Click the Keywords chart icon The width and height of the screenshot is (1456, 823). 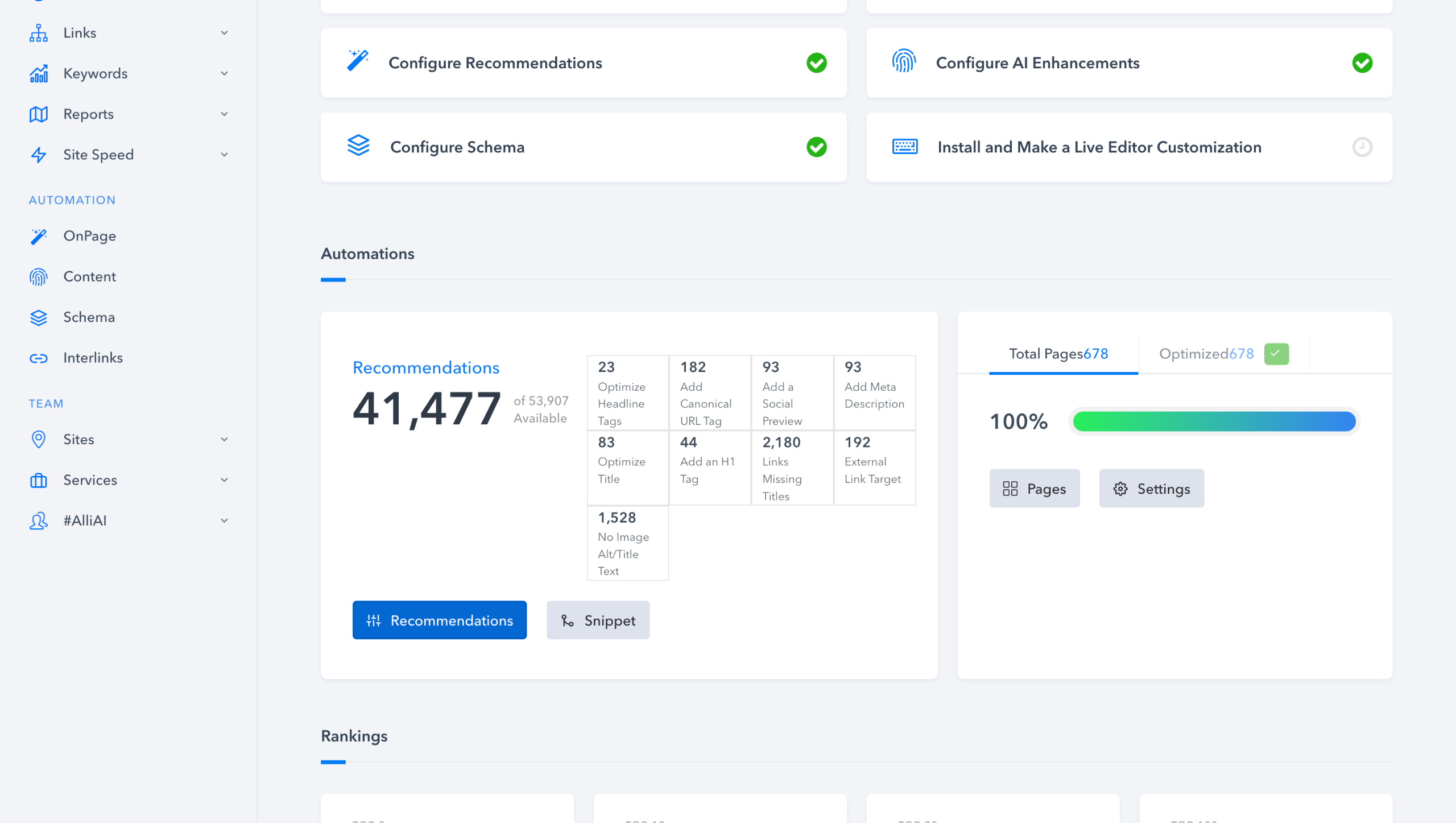coord(39,74)
